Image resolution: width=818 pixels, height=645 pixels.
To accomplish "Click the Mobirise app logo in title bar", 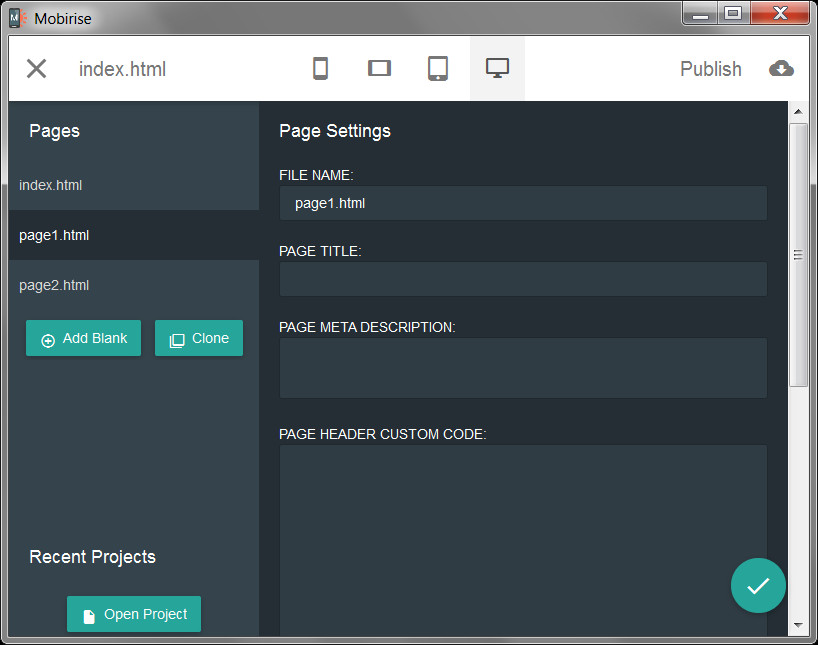I will pyautogui.click(x=17, y=18).
